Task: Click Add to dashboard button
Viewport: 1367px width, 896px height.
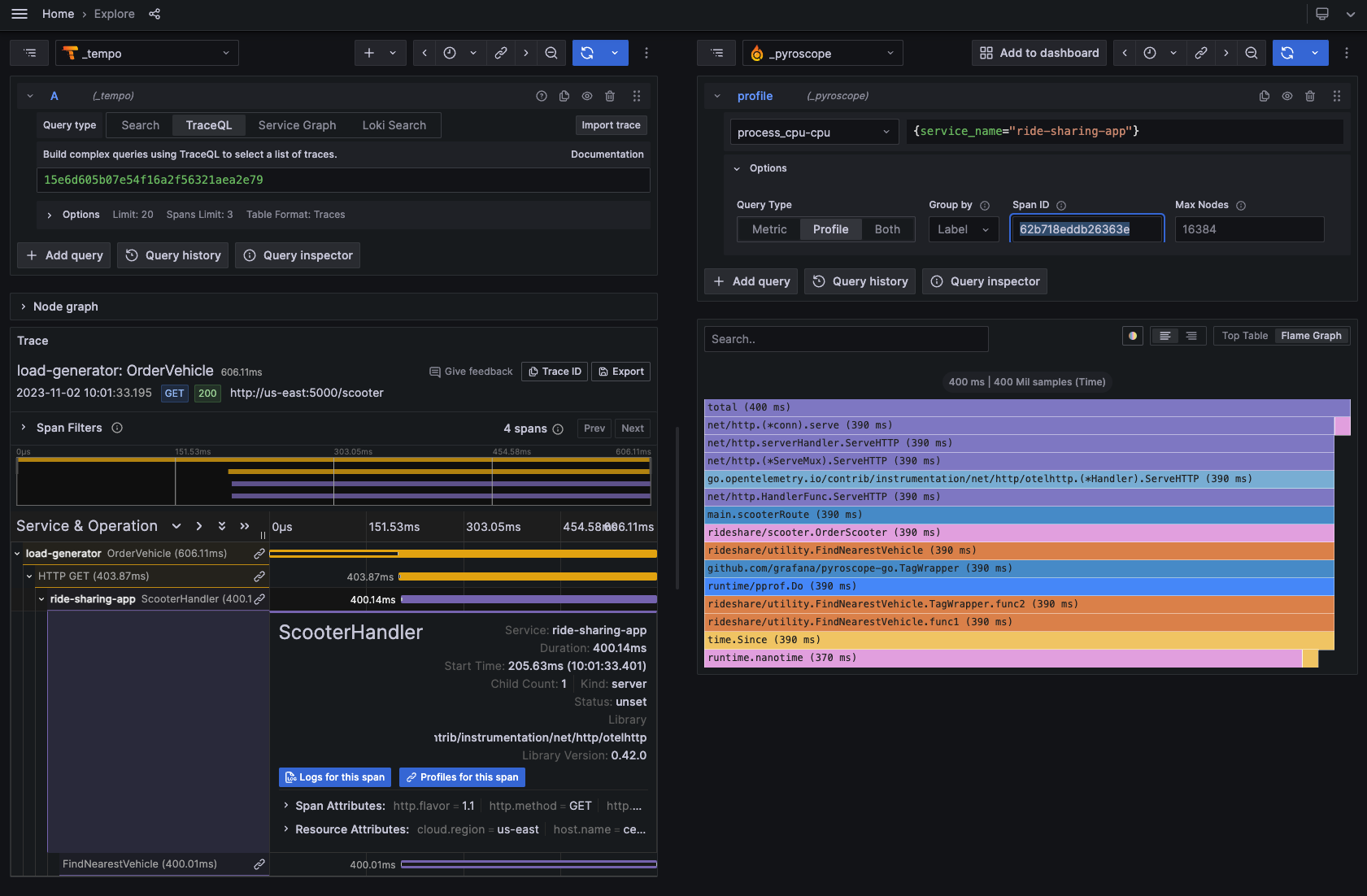Action: (1039, 53)
